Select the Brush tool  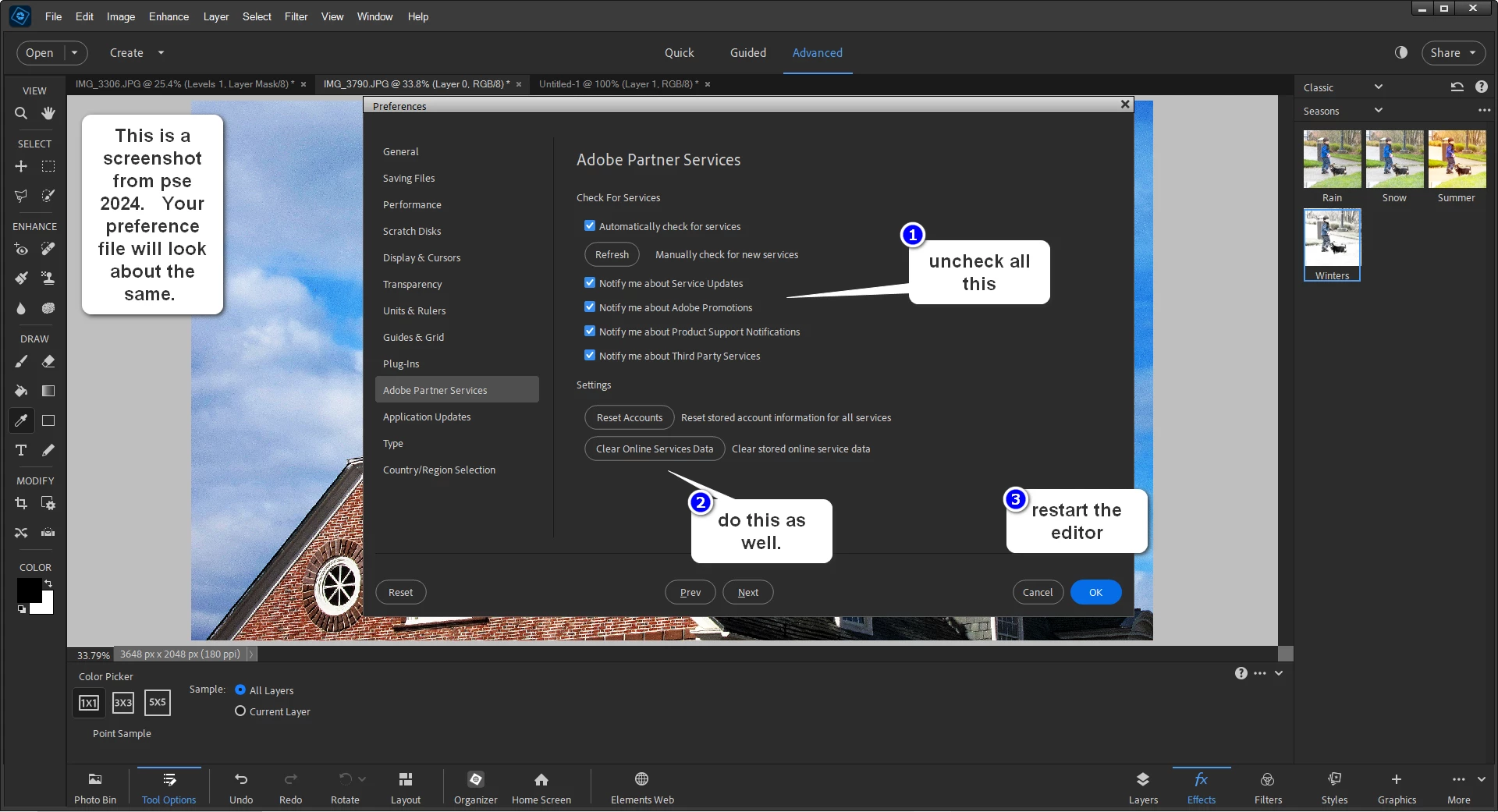(21, 362)
